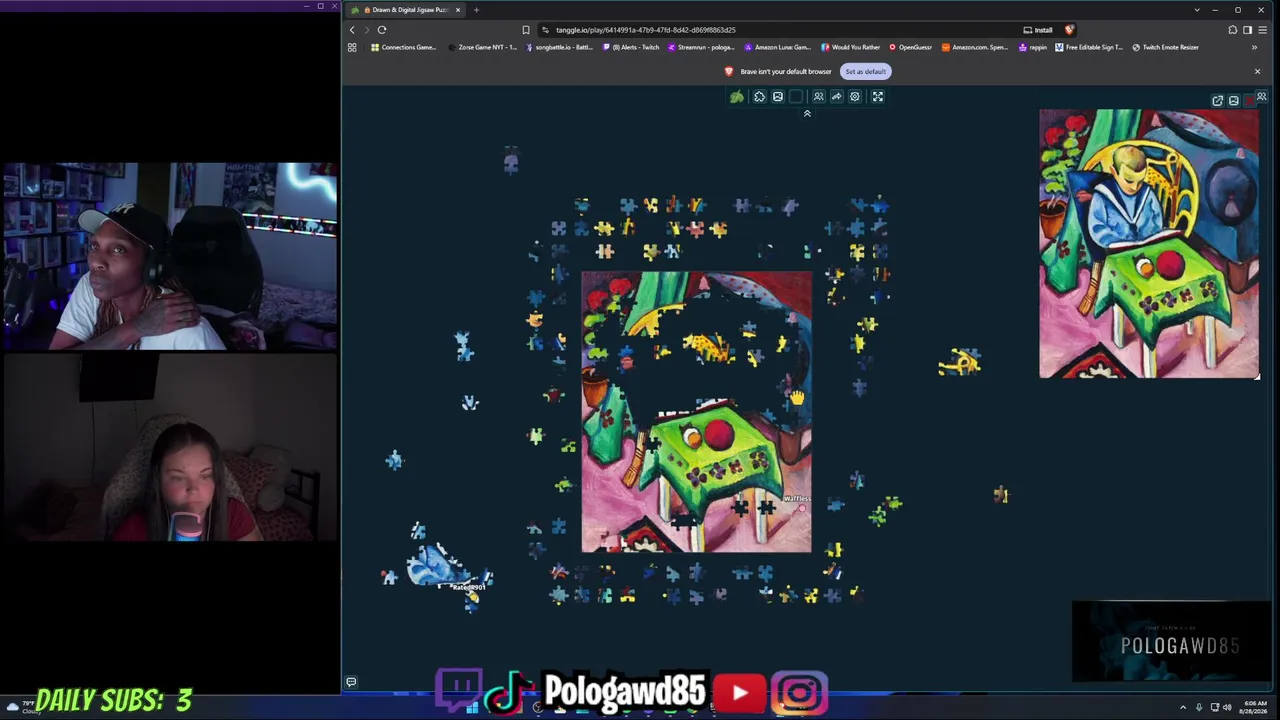Open the participants icon at the far right
The image size is (1280, 720).
point(1262,97)
